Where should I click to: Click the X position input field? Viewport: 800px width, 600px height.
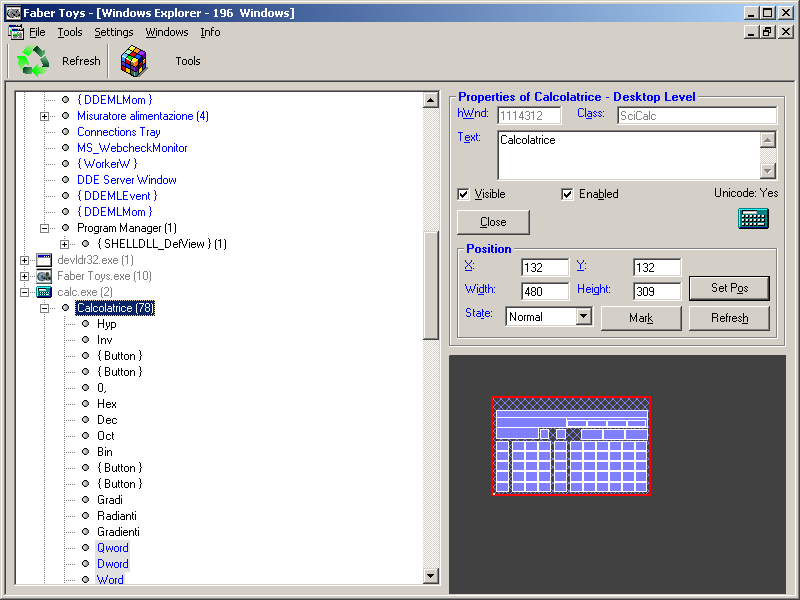(x=545, y=267)
